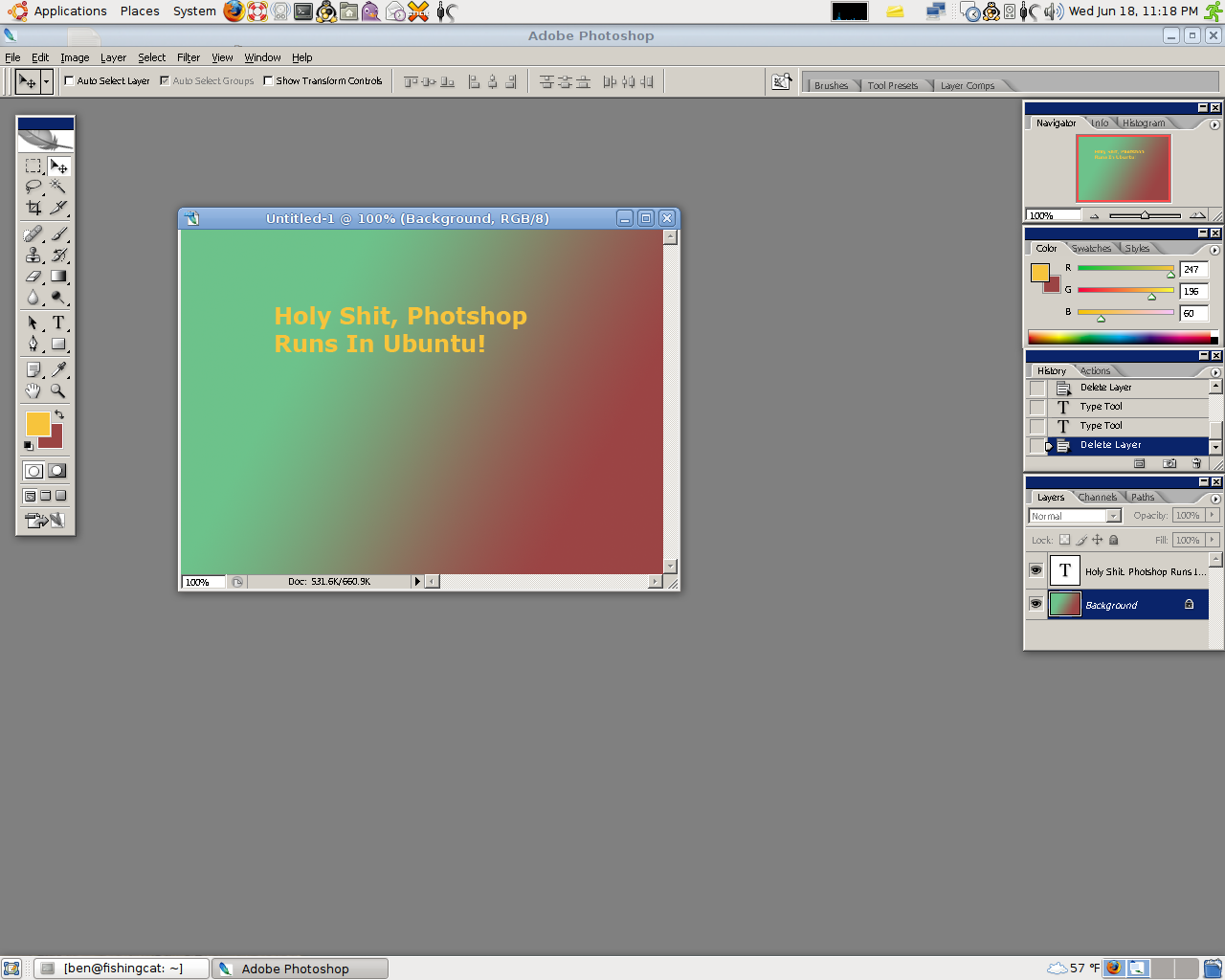Switch to Quick Mask mode

57,470
